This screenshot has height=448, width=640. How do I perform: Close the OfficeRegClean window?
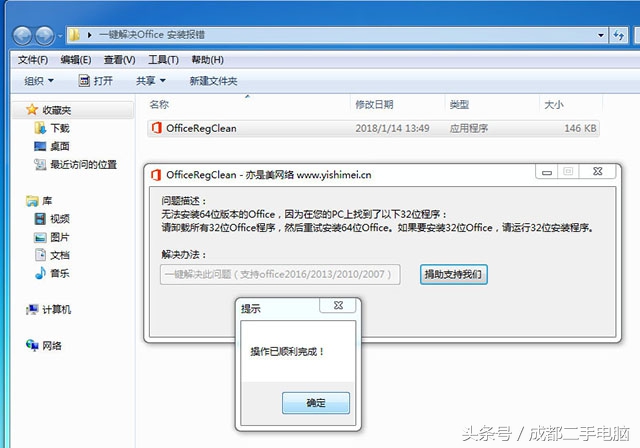pyautogui.click(x=598, y=172)
